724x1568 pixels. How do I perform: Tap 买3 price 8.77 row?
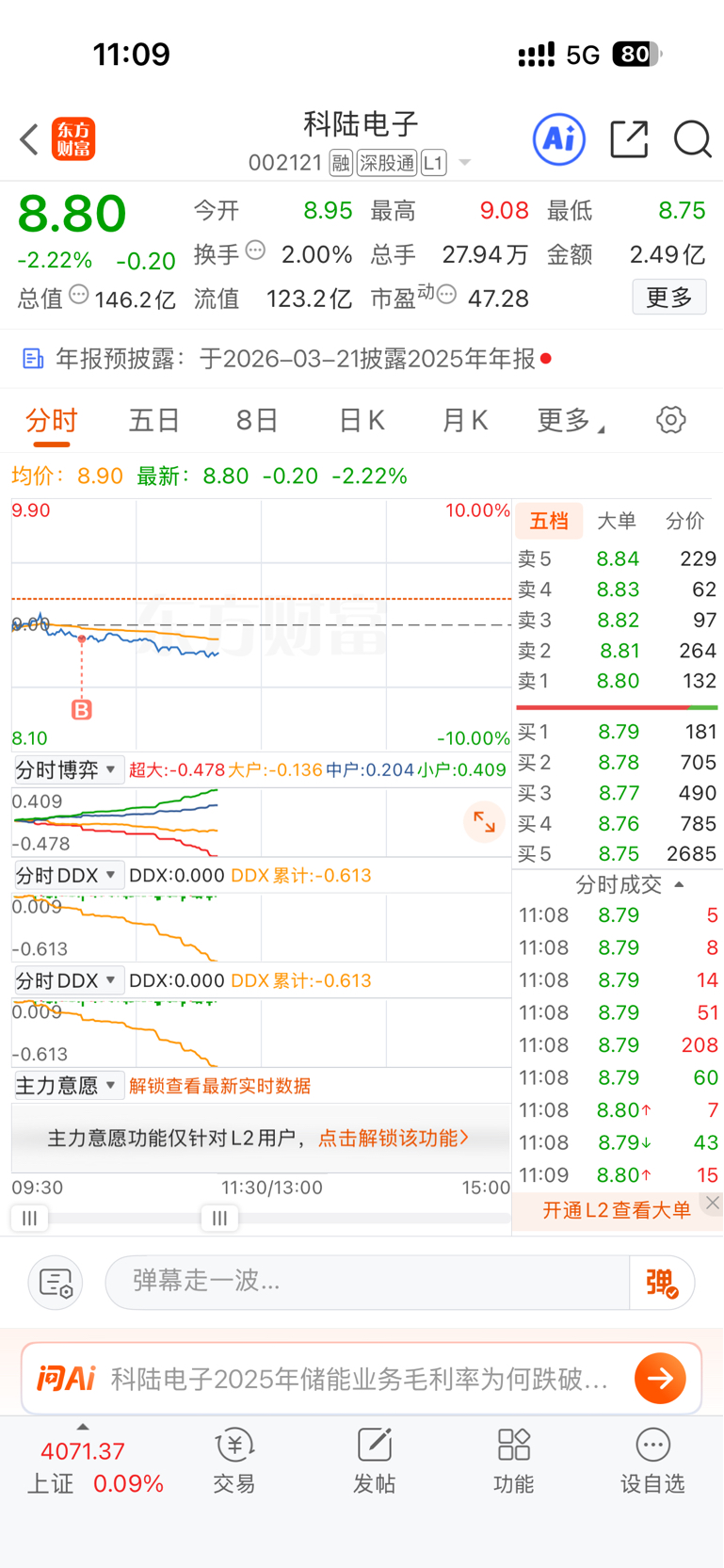pyautogui.click(x=617, y=793)
